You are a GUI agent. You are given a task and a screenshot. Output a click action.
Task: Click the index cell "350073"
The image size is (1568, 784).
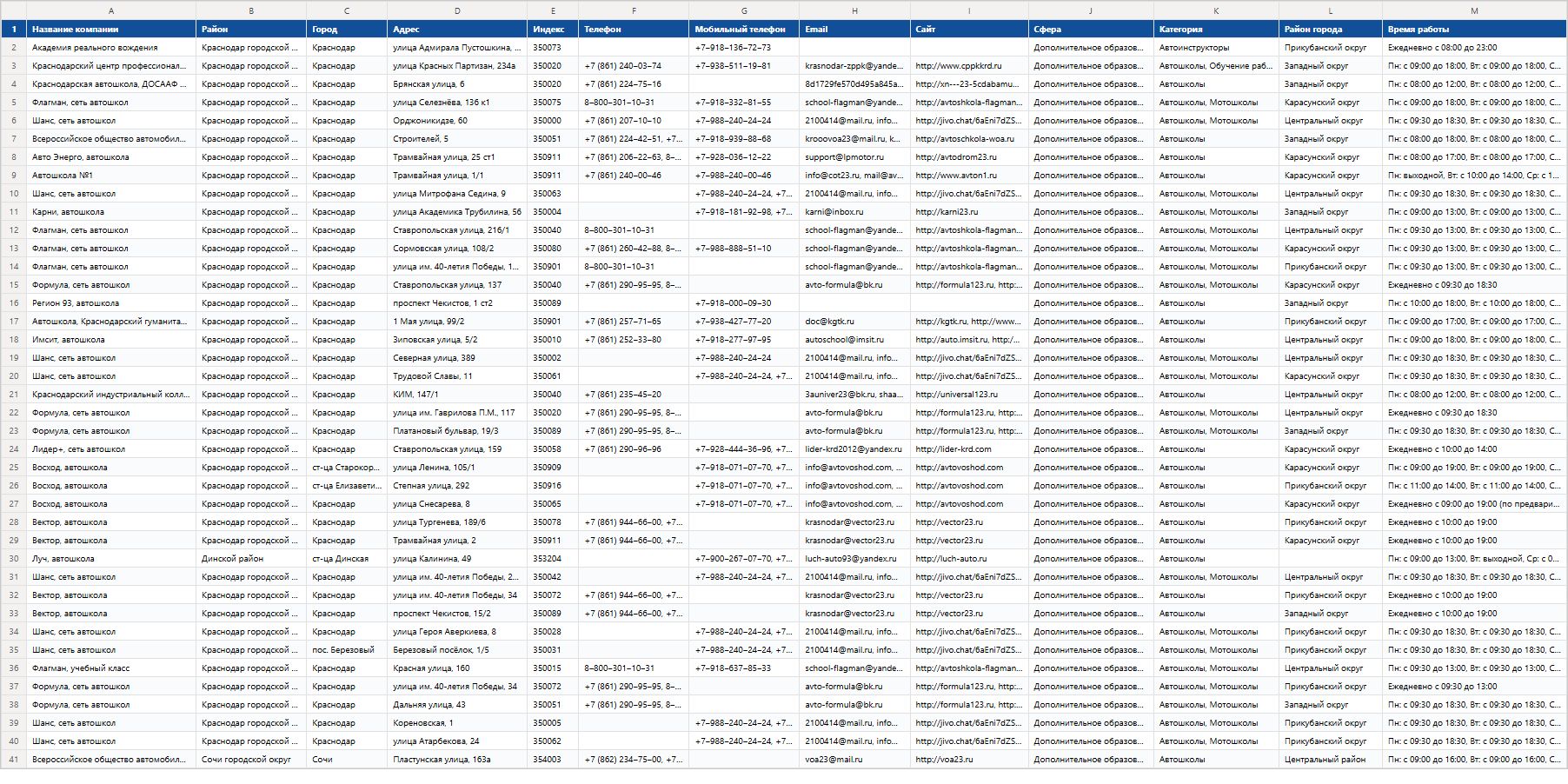(x=553, y=47)
